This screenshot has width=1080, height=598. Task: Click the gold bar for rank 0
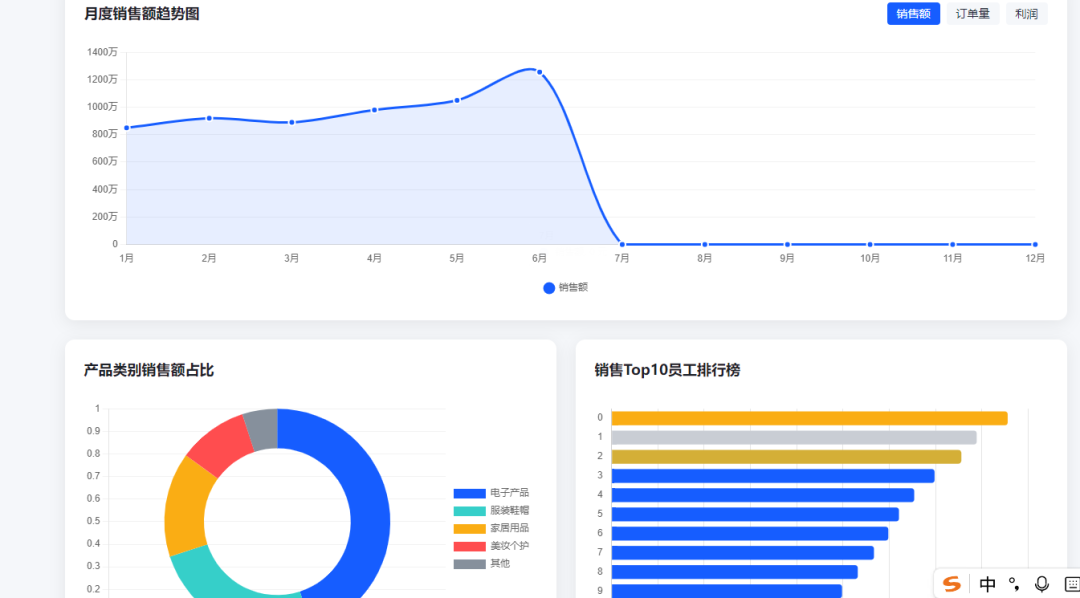(809, 418)
